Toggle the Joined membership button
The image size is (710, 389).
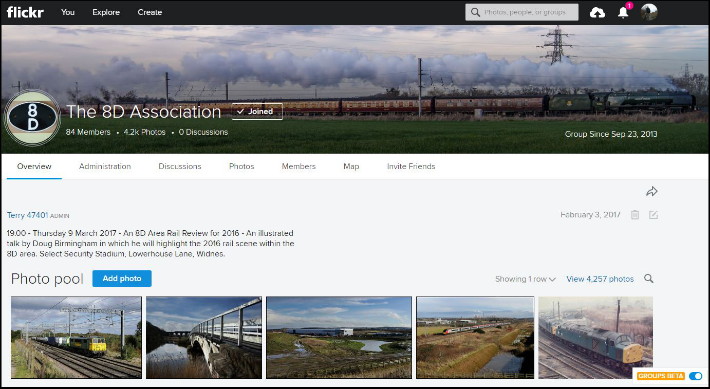[x=257, y=111]
